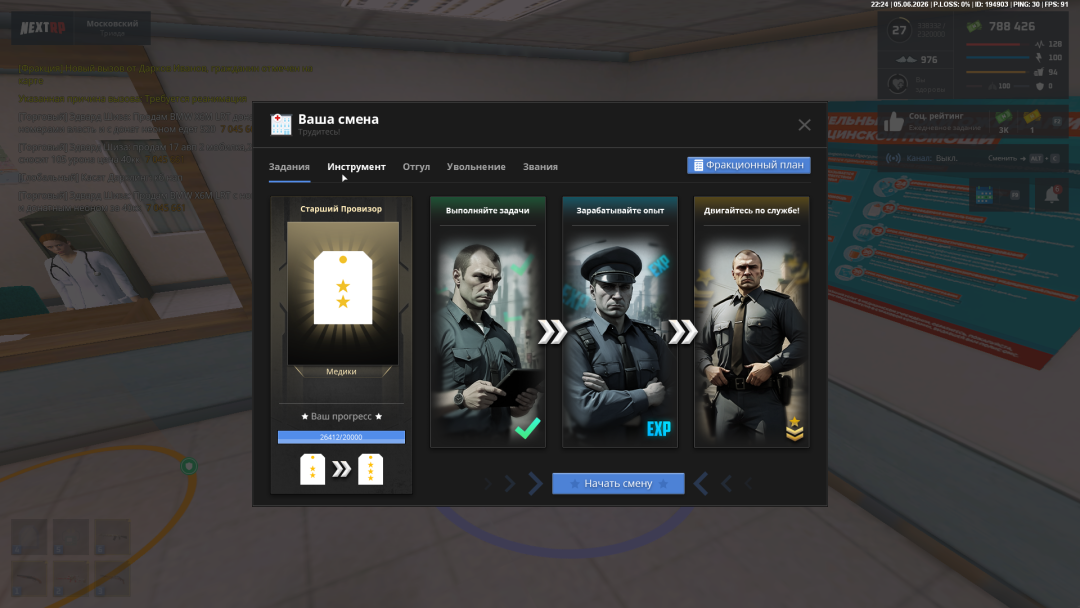
Task: Click the thumbs-up Соц. рейтинг icon
Action: point(893,122)
